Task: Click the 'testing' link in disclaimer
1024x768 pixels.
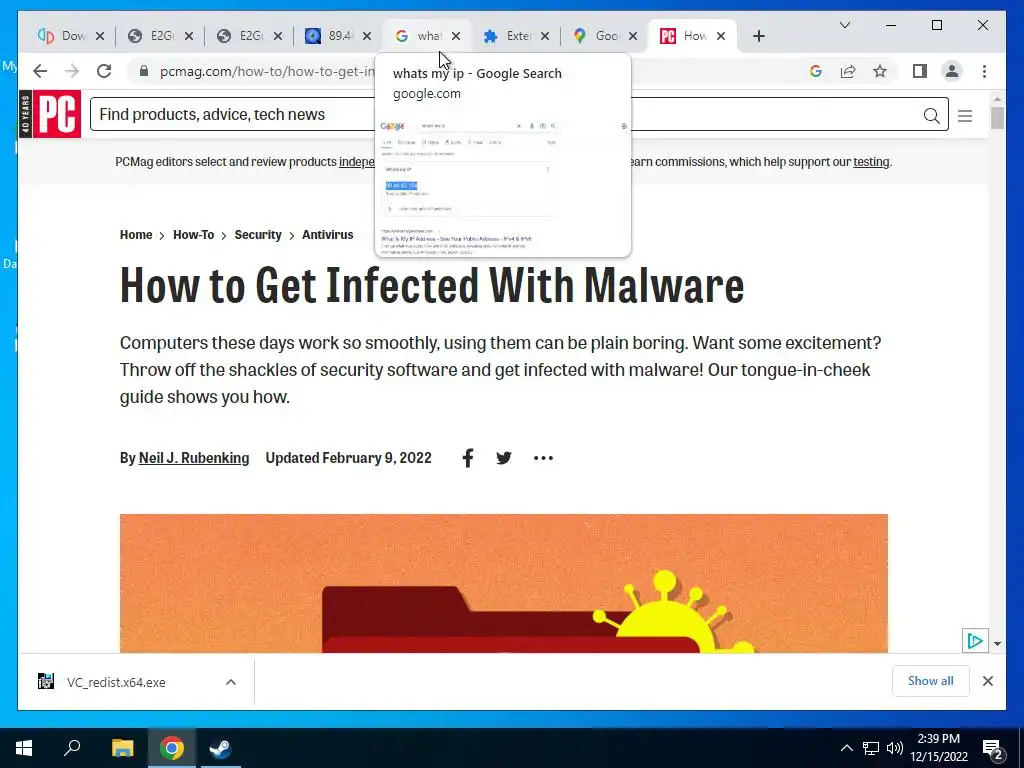Action: (x=871, y=162)
